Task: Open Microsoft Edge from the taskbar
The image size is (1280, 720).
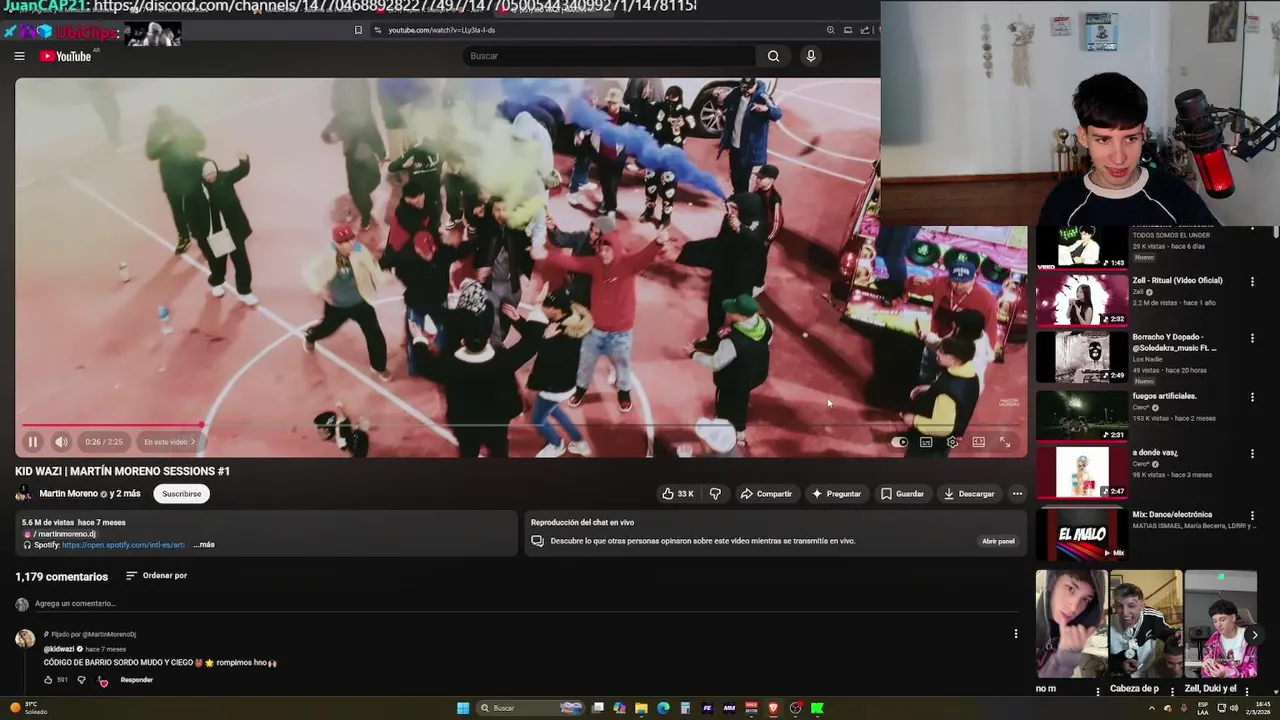Action: tap(663, 708)
